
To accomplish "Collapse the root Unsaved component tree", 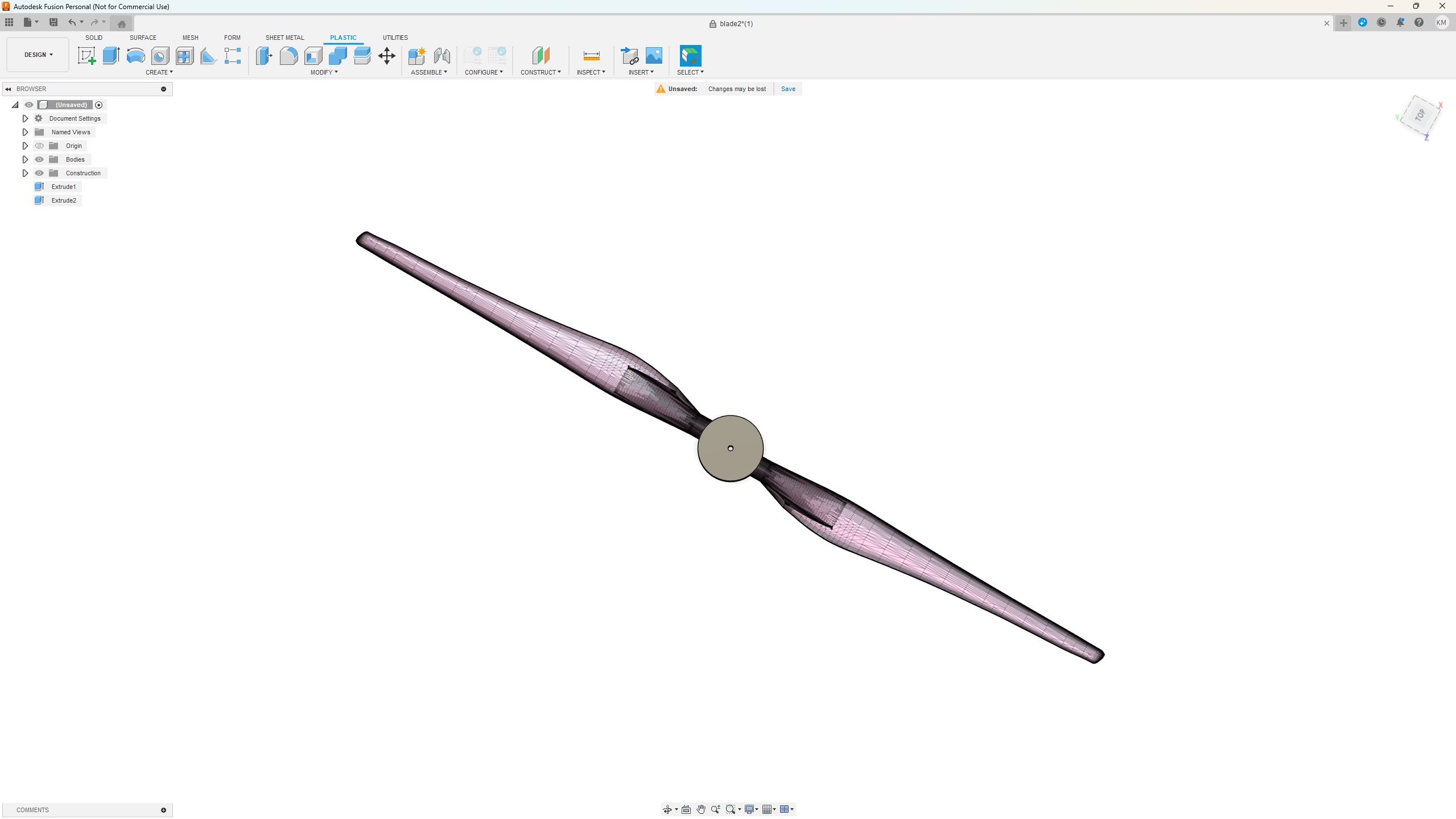I will (x=15, y=105).
